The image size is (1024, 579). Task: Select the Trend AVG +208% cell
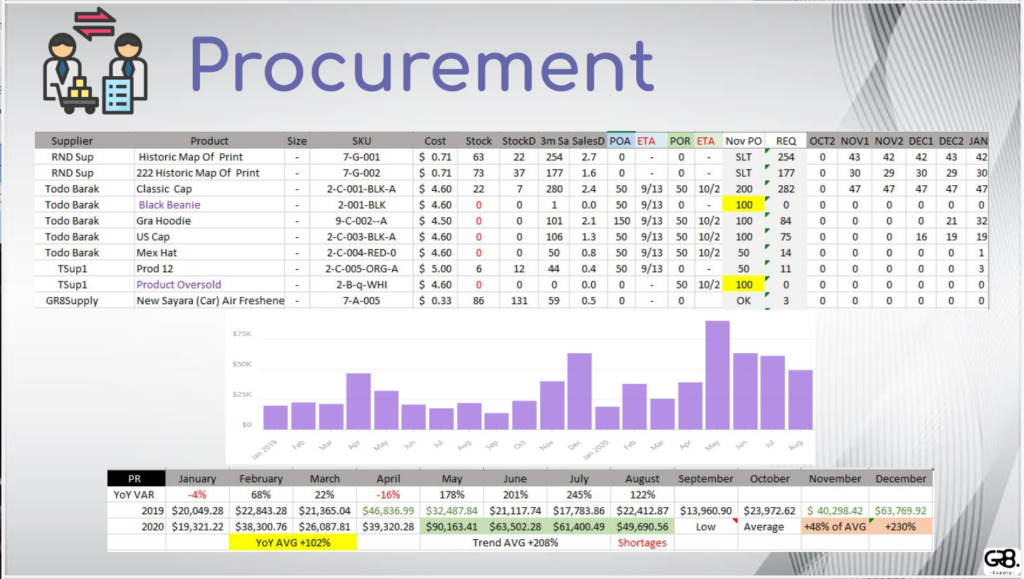tap(515, 543)
